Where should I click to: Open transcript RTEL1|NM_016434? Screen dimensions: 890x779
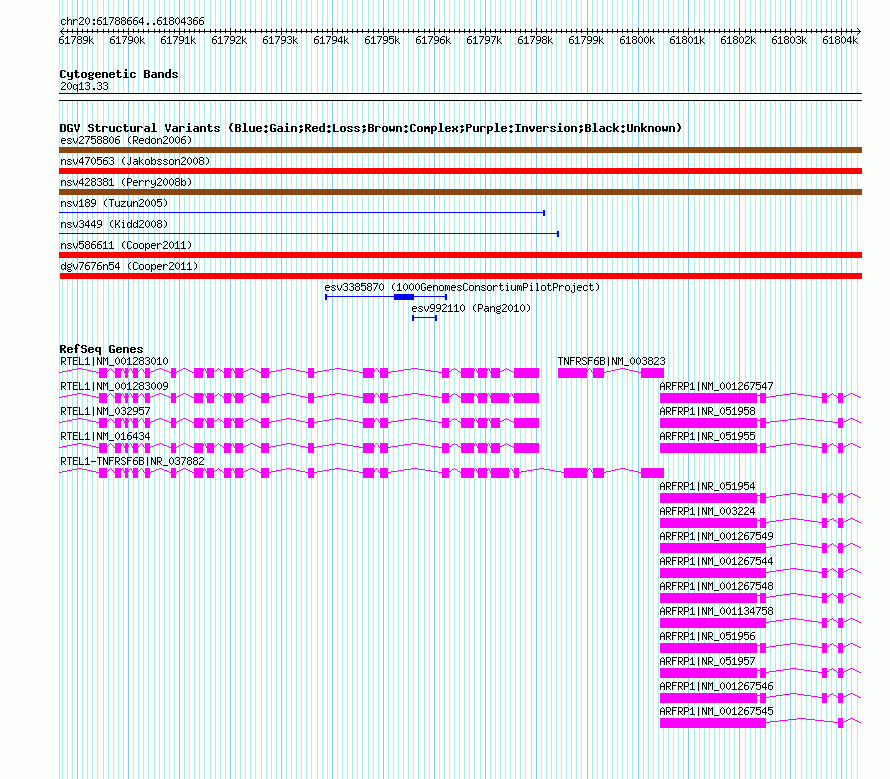(105, 436)
